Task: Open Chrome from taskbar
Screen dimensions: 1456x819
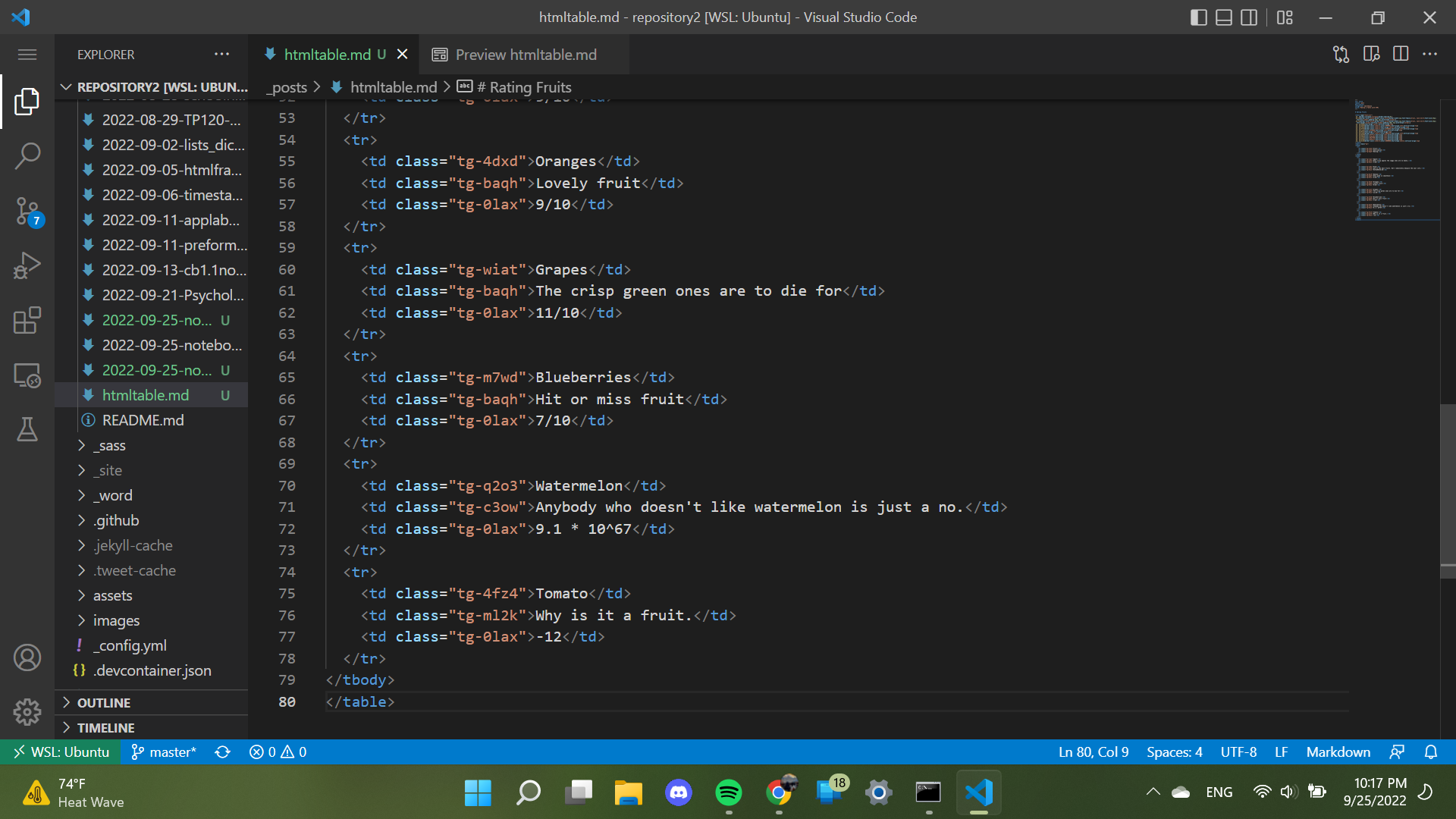Action: [x=779, y=792]
